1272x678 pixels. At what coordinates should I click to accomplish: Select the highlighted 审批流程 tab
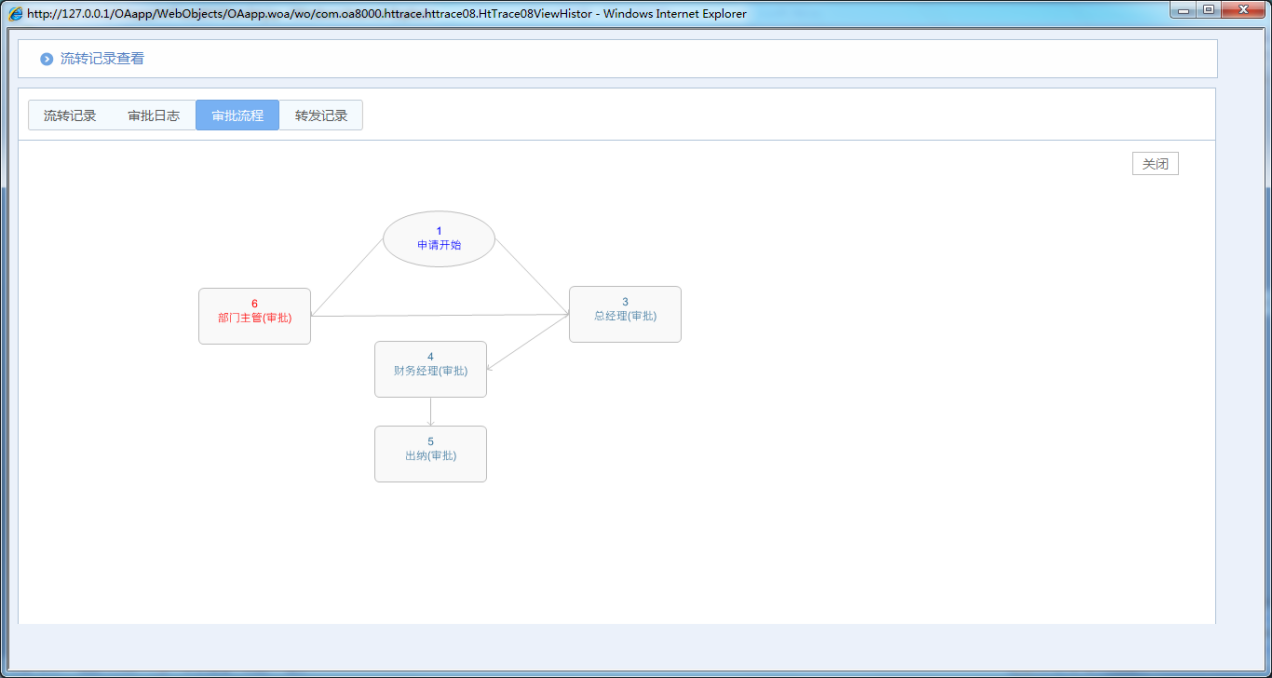point(238,116)
